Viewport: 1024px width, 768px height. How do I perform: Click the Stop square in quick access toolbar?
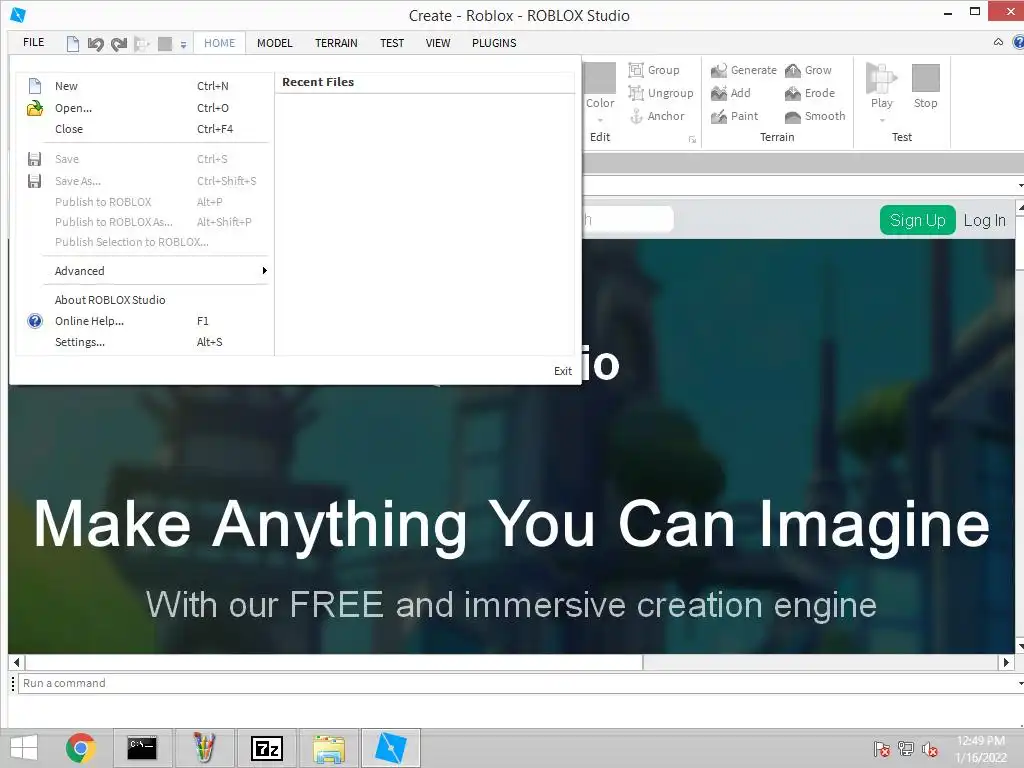click(165, 44)
